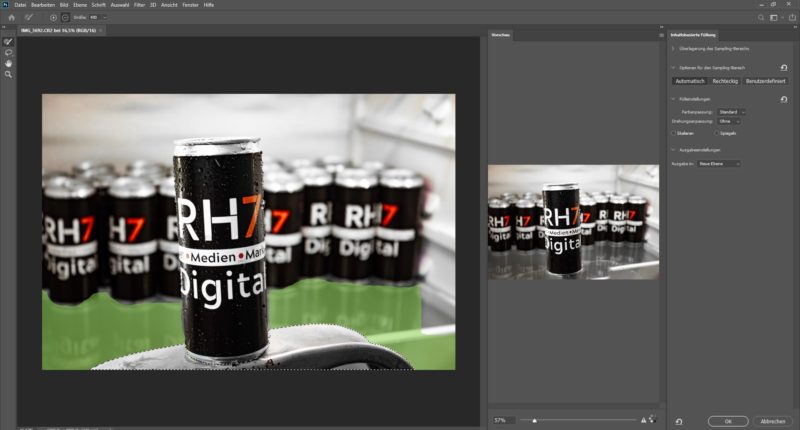Image resolution: width=800 pixels, height=430 pixels.
Task: Collapse the Optionen für den Sampling-Bereich section
Action: [x=673, y=67]
